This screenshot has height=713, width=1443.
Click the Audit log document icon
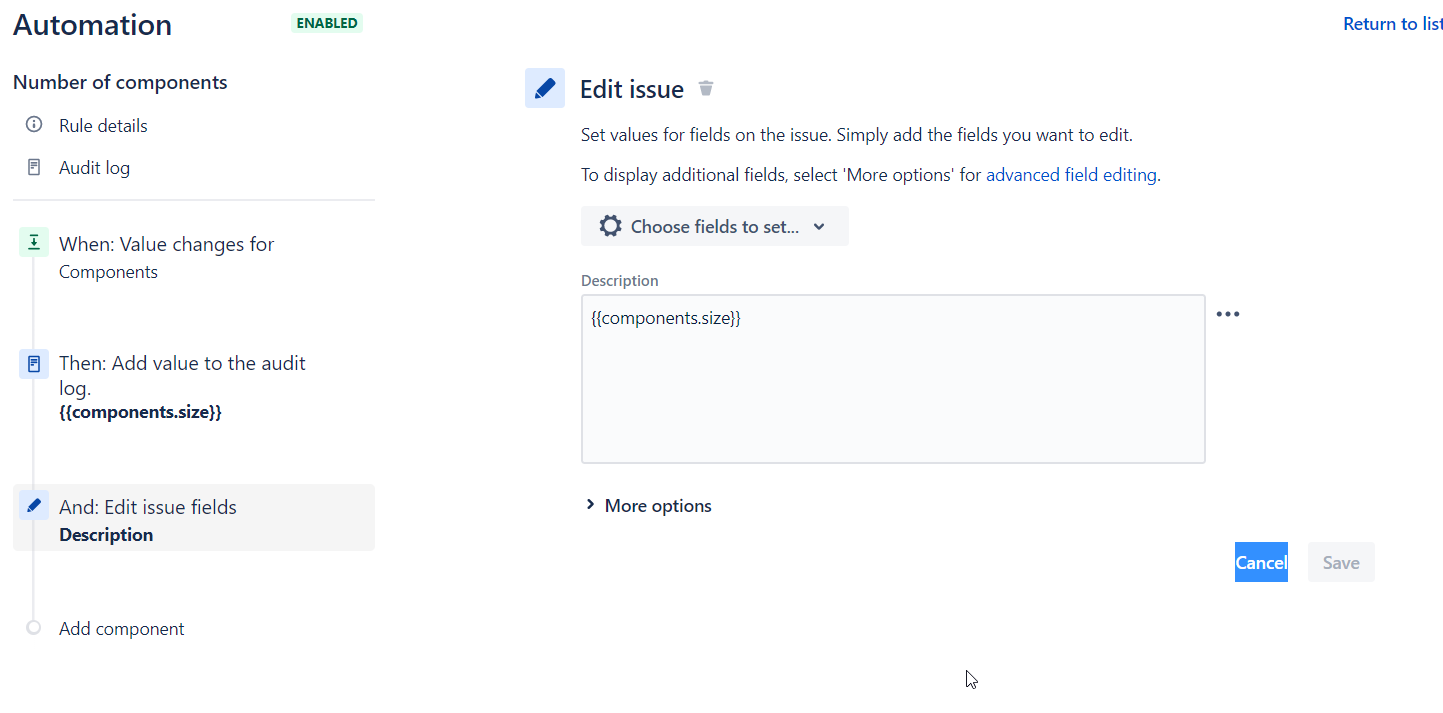click(33, 167)
